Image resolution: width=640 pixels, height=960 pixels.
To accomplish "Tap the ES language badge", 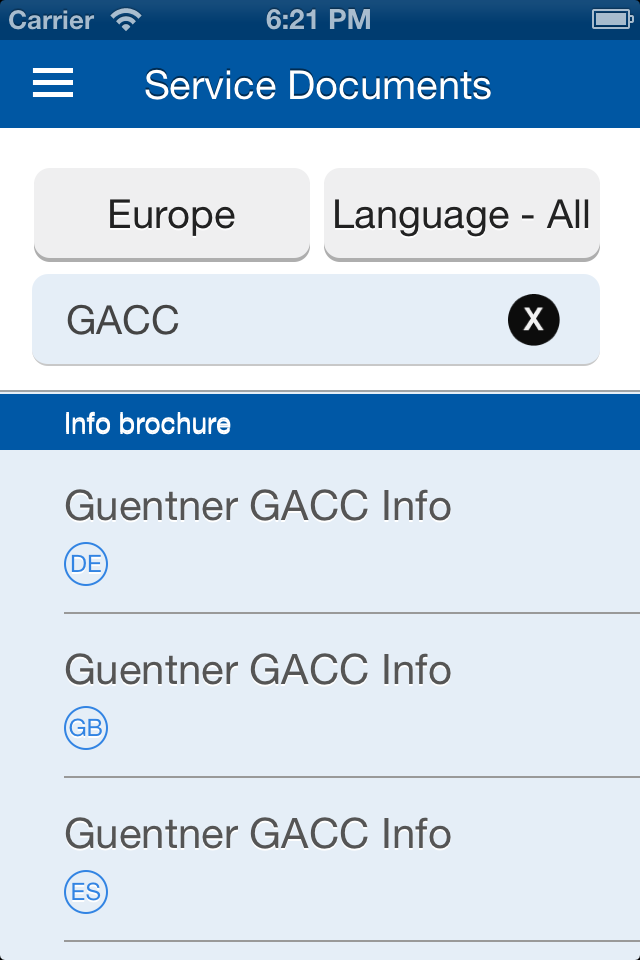I will point(86,892).
